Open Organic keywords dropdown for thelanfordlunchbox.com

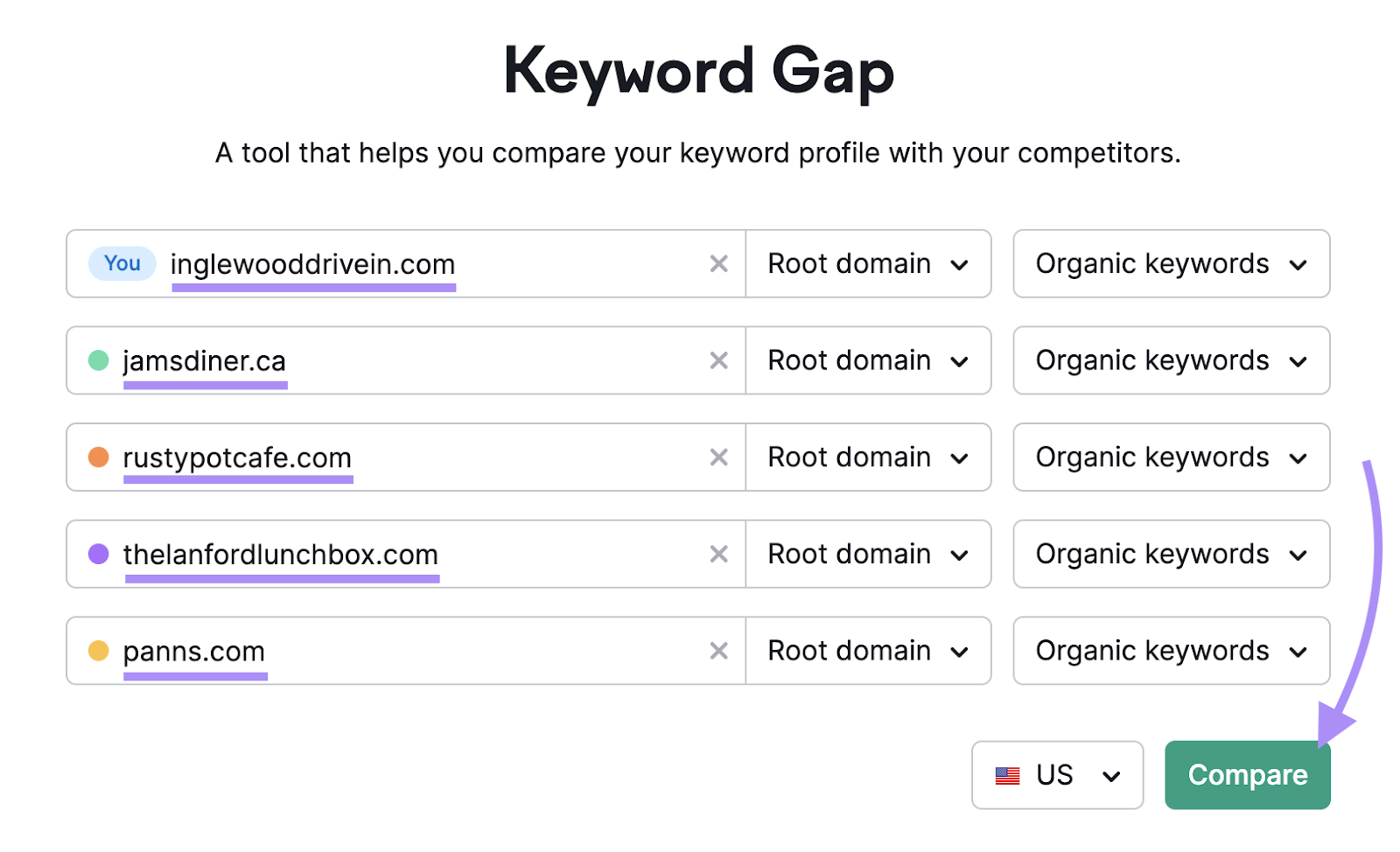pyautogui.click(x=1171, y=554)
